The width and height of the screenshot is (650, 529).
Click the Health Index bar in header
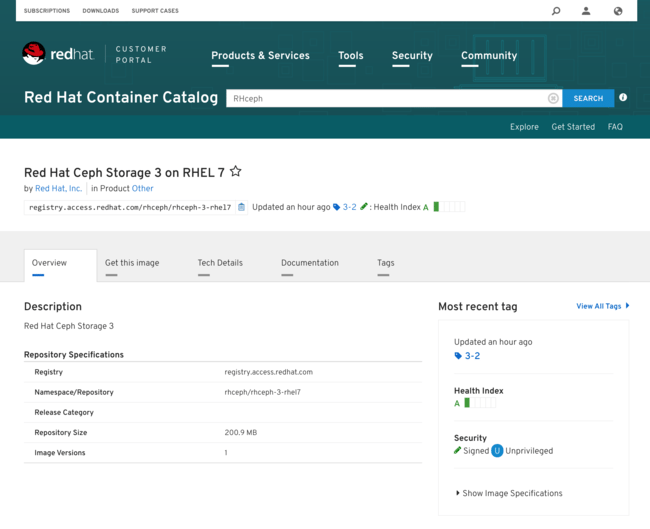pyautogui.click(x=449, y=207)
